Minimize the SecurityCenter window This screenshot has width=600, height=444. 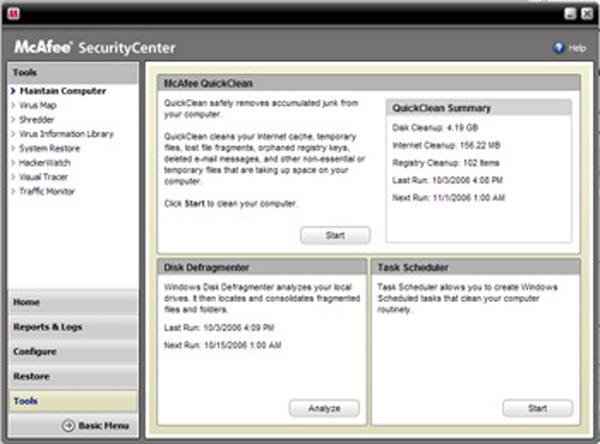570,14
